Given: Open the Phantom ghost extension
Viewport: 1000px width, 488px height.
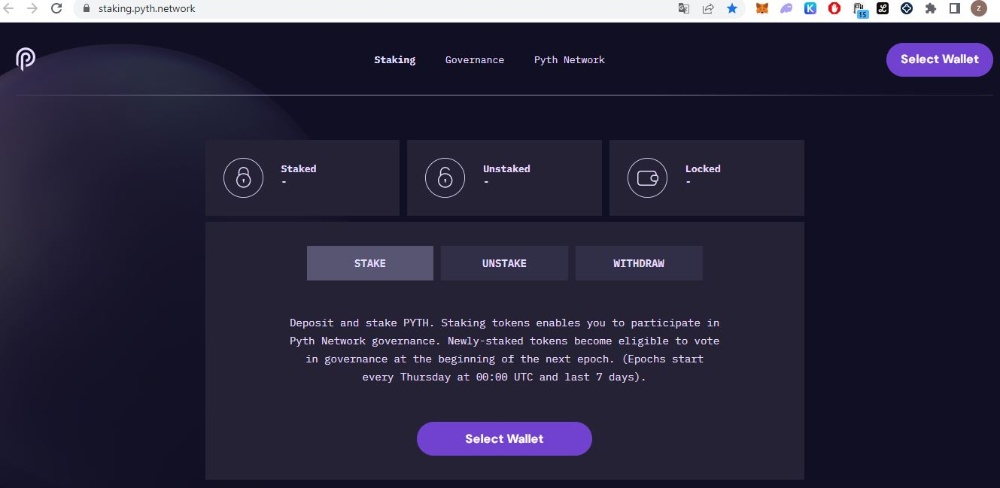Looking at the screenshot, I should pos(786,8).
